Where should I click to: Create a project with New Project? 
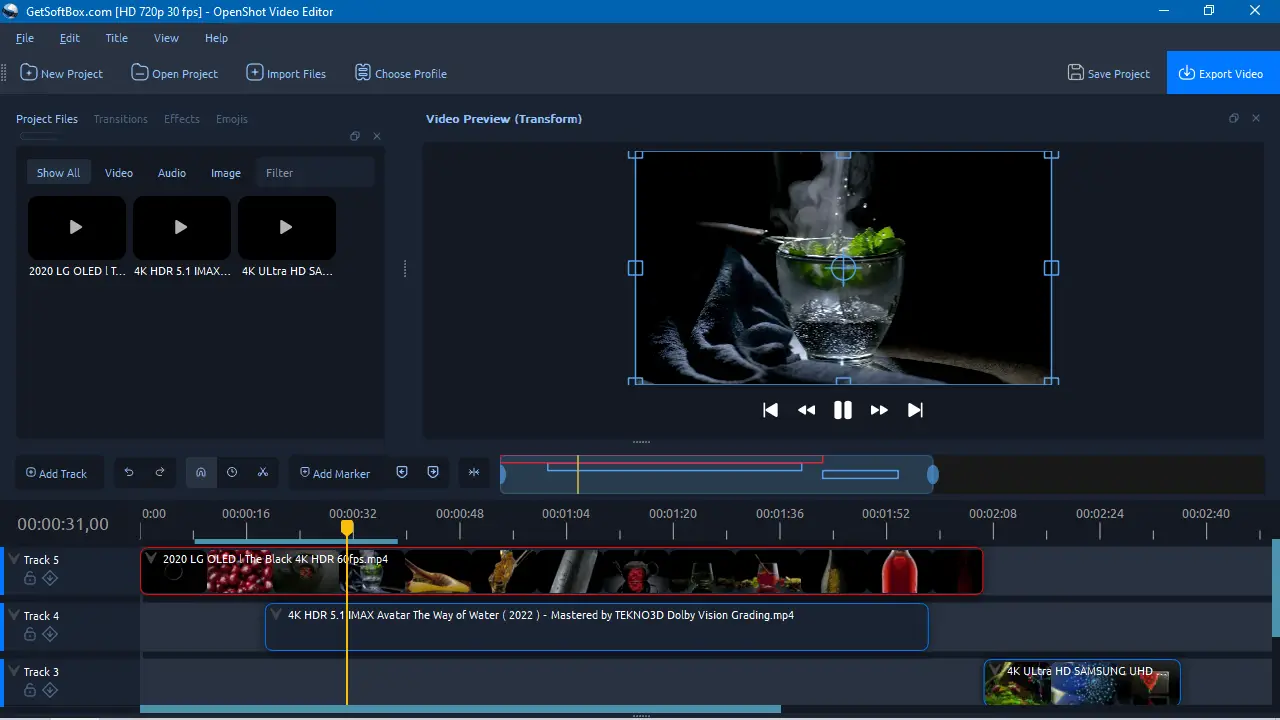(x=61, y=73)
